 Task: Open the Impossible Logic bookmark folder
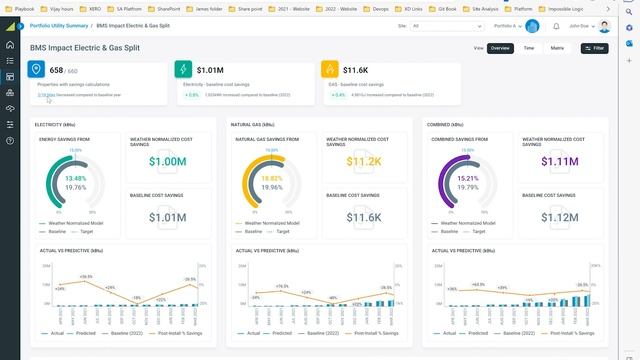561,9
